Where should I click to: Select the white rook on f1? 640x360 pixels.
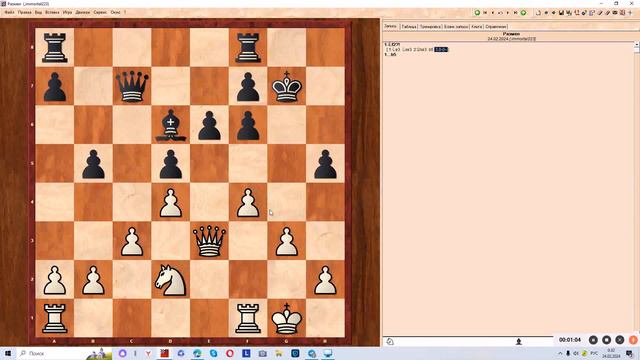pos(248,318)
